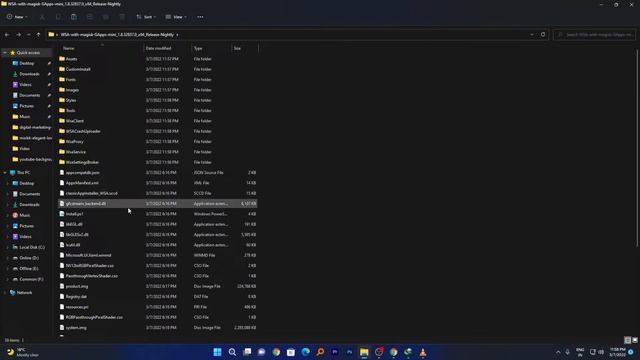Select Offline (E:) drive in sidebar
The image size is (640, 360).
pyautogui.click(x=29, y=269)
